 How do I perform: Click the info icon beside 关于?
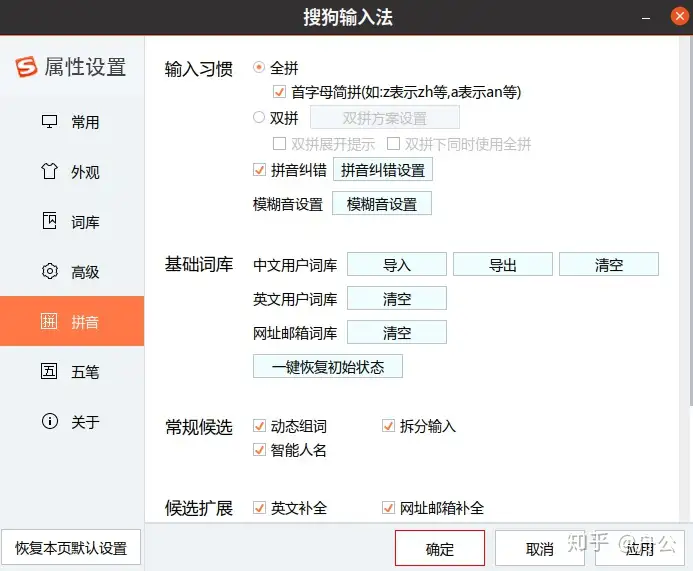tap(50, 421)
